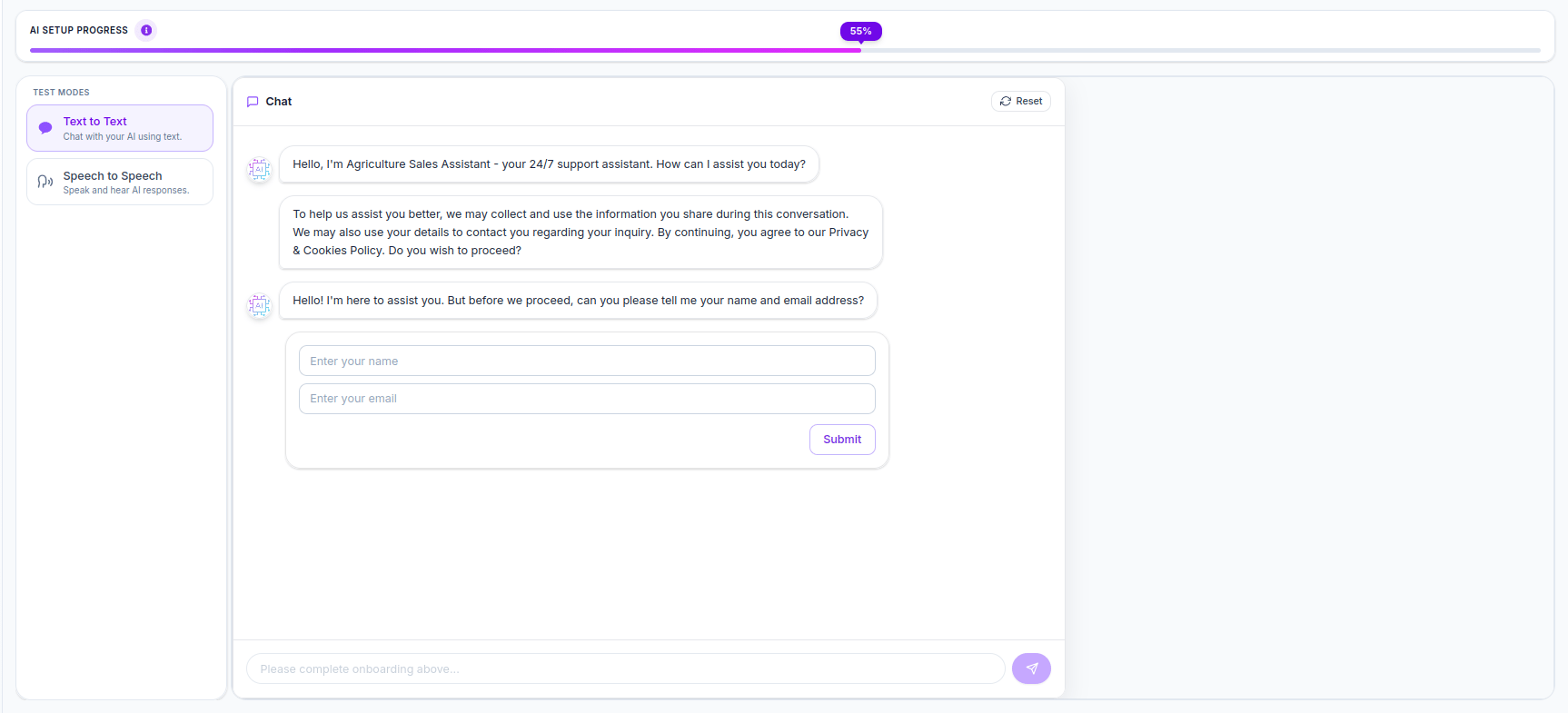Click the chat message input box

(x=625, y=668)
